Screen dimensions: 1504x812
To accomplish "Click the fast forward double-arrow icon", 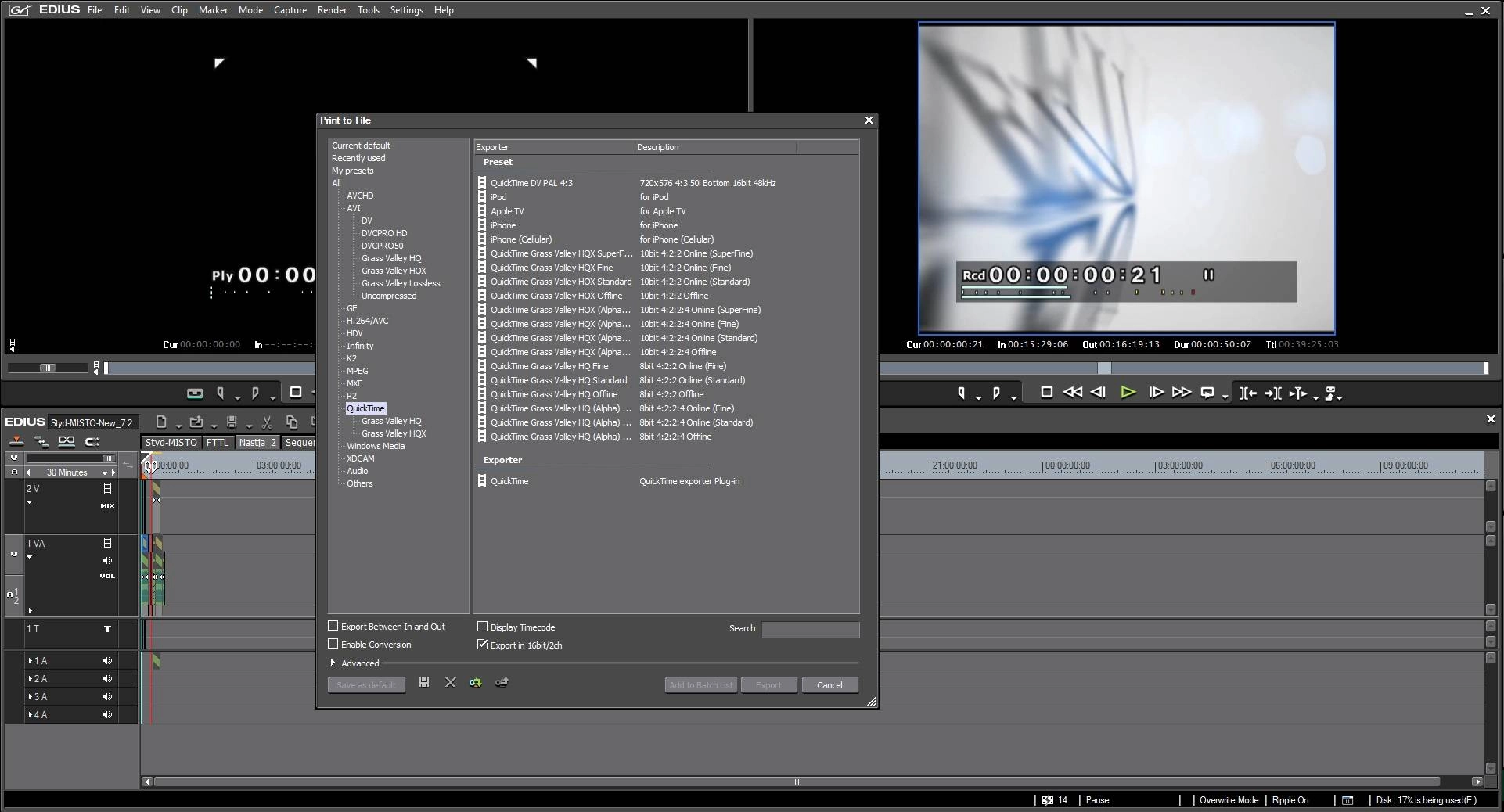I will coord(1182,393).
